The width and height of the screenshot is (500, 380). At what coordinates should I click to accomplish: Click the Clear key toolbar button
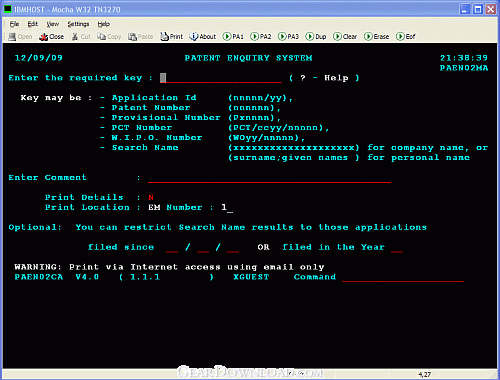point(345,37)
